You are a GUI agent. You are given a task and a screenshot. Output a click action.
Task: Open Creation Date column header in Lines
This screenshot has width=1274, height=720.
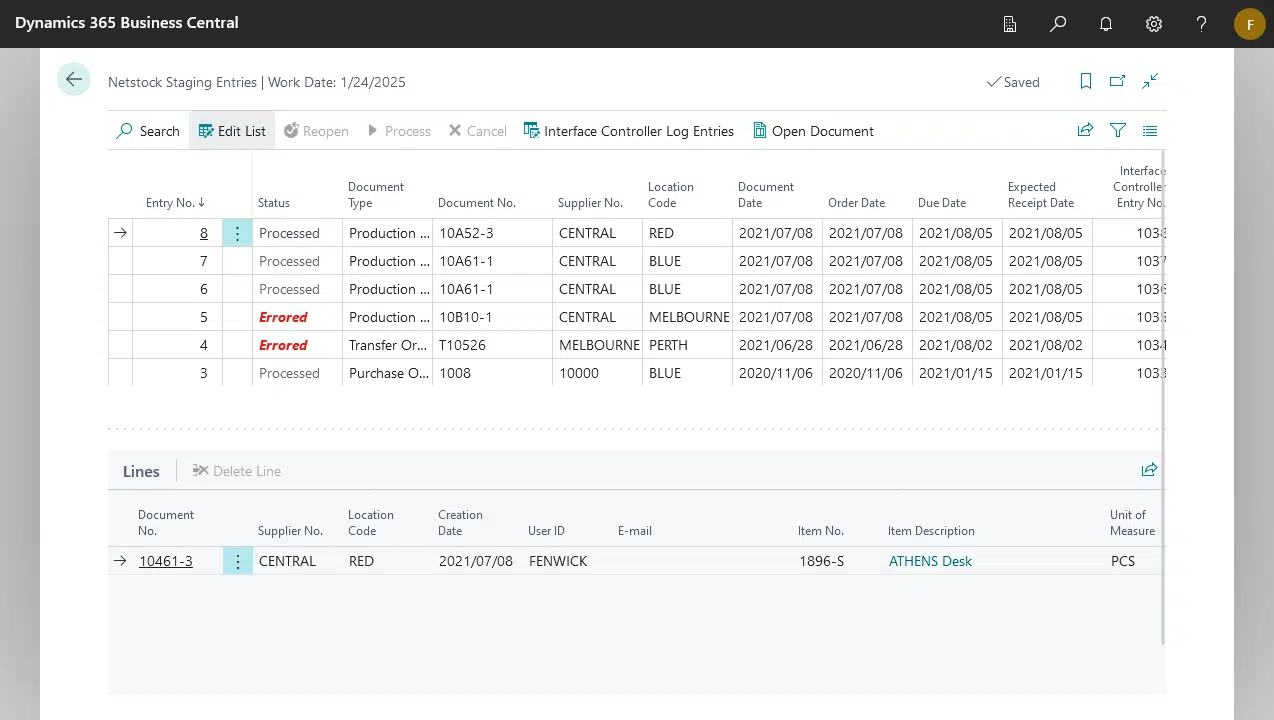click(460, 523)
